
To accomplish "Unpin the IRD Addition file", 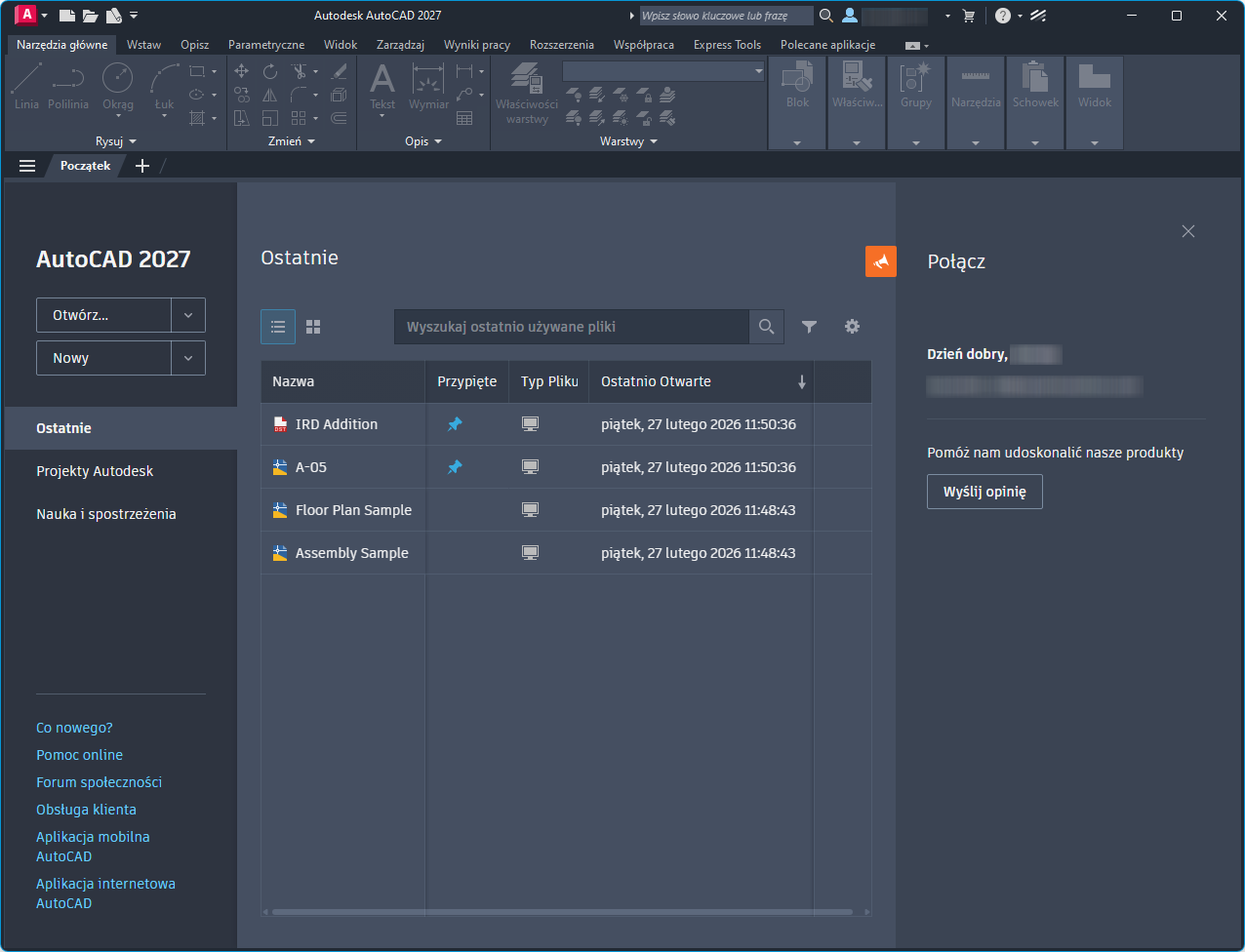I will click(x=455, y=424).
